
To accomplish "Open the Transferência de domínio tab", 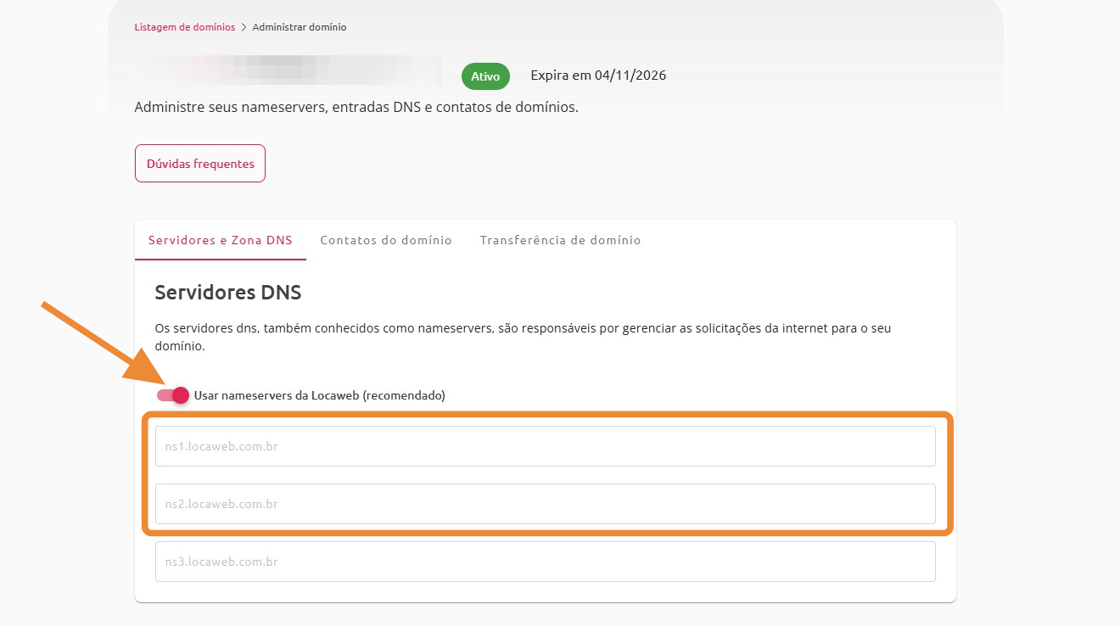I will [560, 240].
